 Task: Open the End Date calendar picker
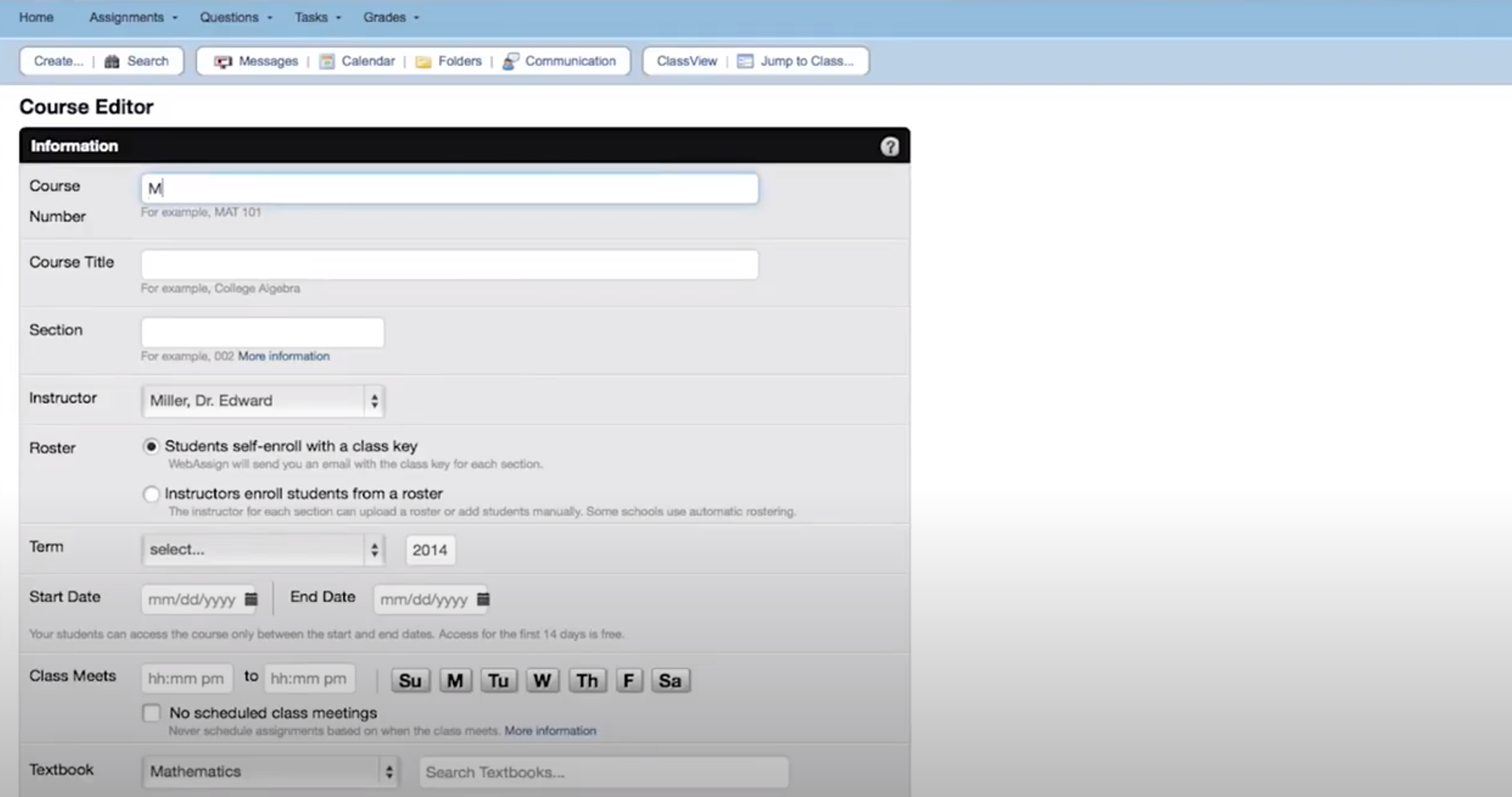pyautogui.click(x=483, y=600)
